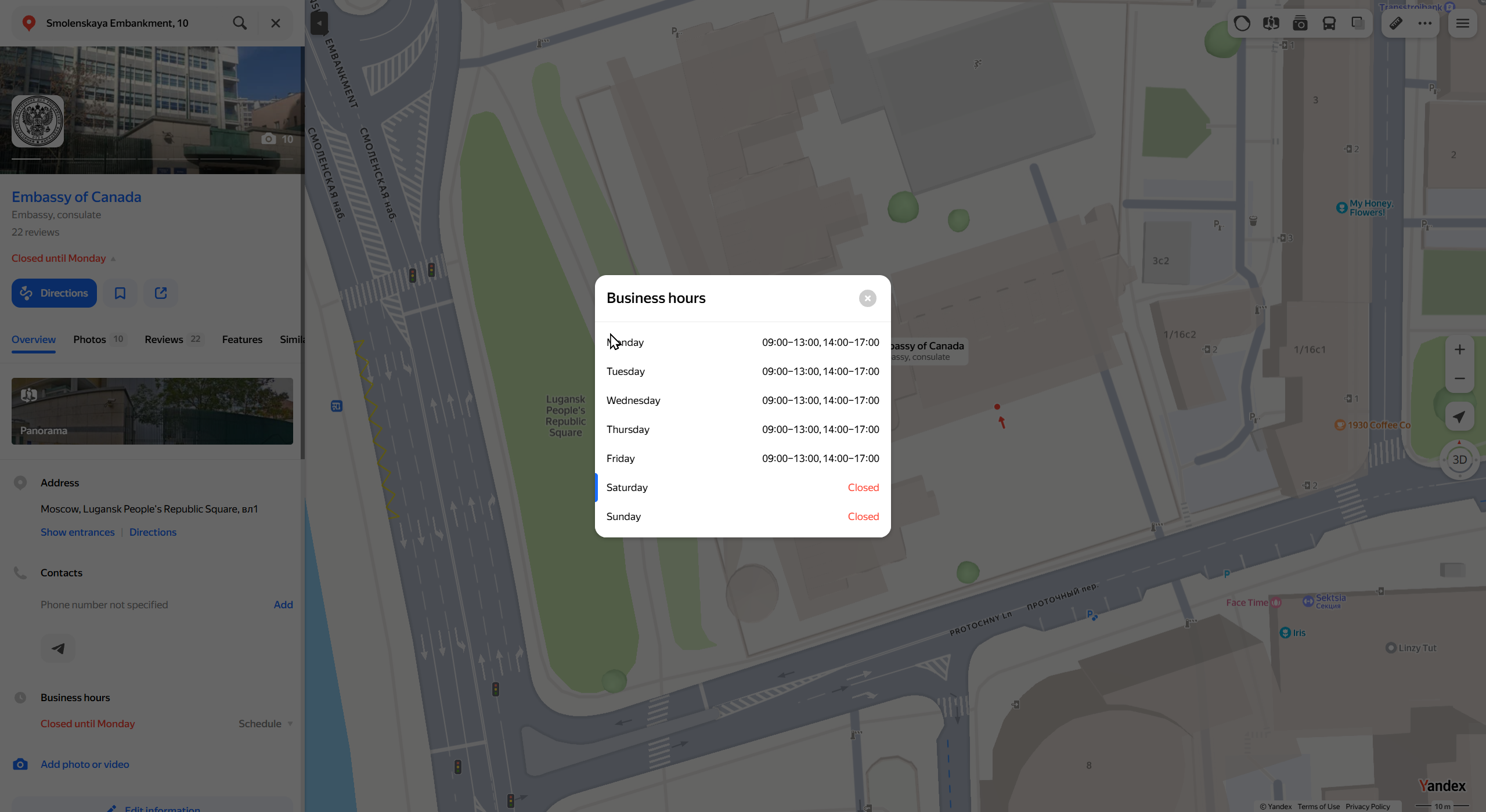The image size is (1486, 812).
Task: Open the hamburger main menu
Action: (1463, 23)
